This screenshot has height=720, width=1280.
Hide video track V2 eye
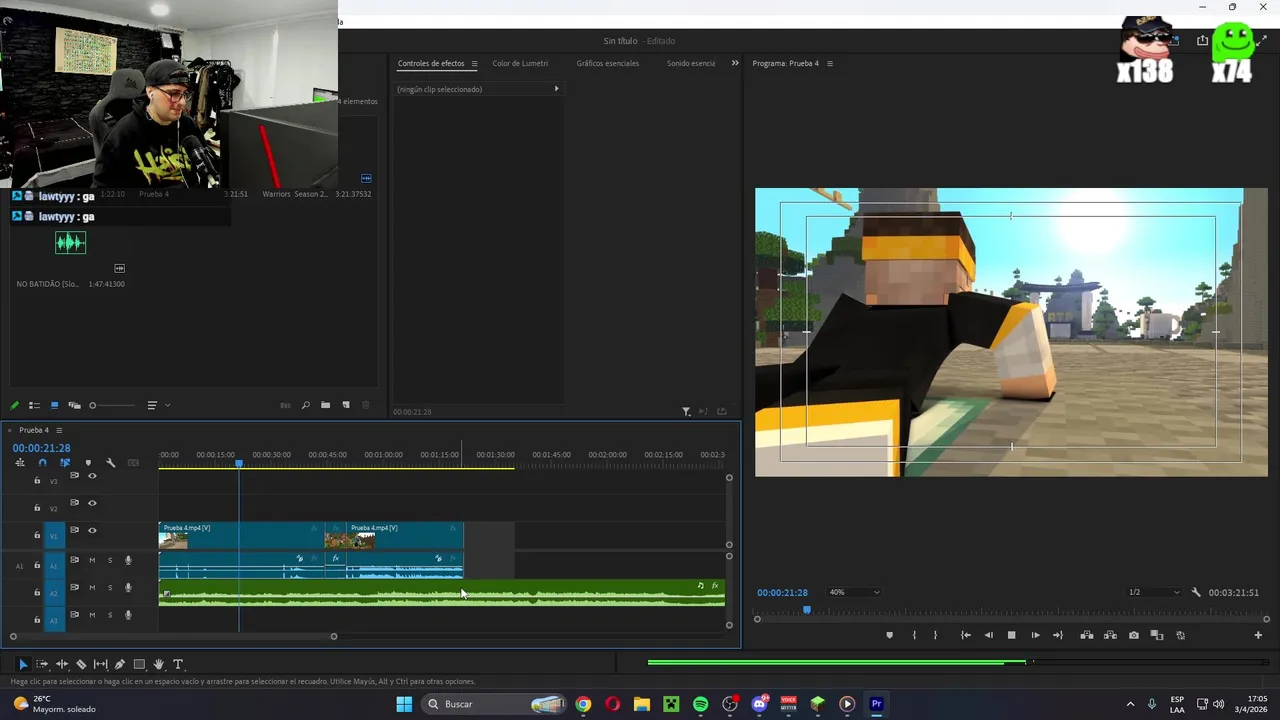(x=92, y=503)
